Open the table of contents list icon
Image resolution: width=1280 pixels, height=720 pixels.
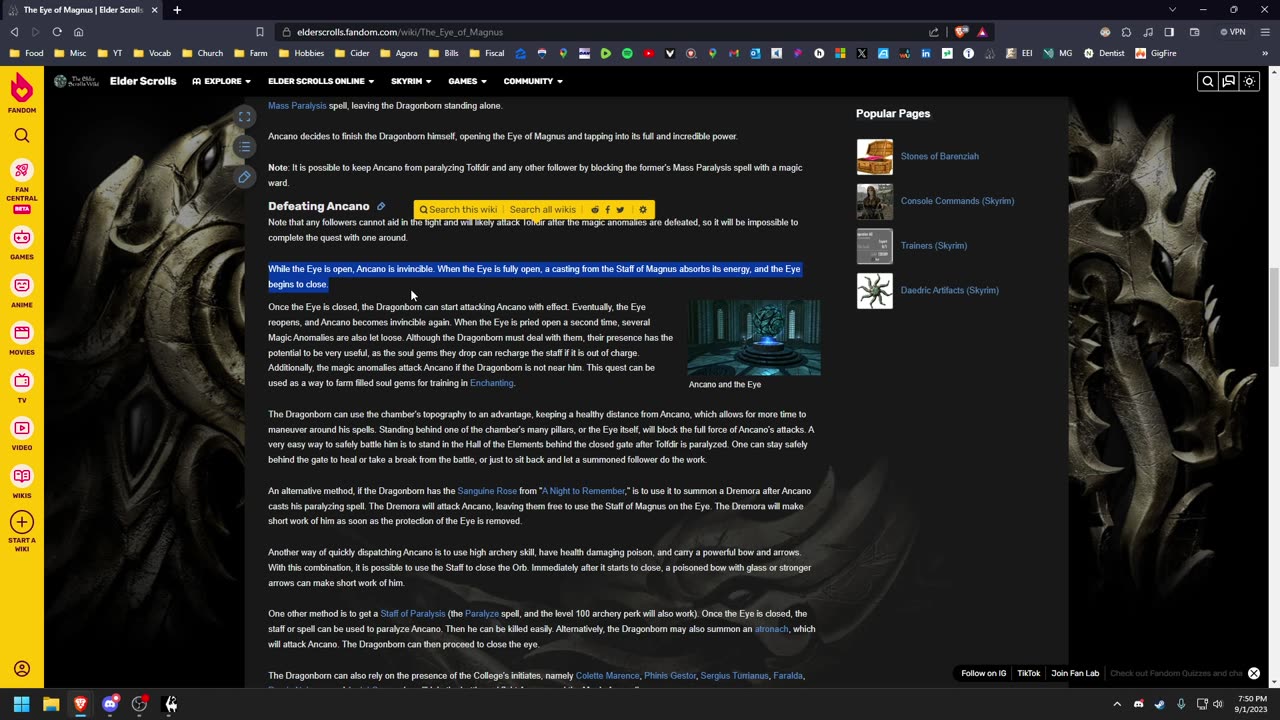[x=244, y=147]
